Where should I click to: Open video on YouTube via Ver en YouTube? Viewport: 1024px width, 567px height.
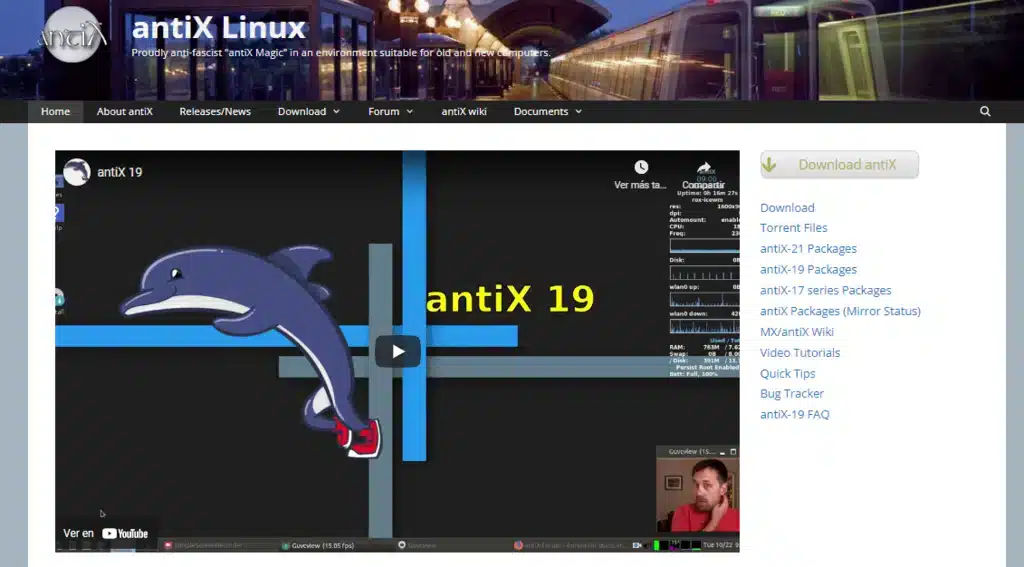(x=106, y=534)
